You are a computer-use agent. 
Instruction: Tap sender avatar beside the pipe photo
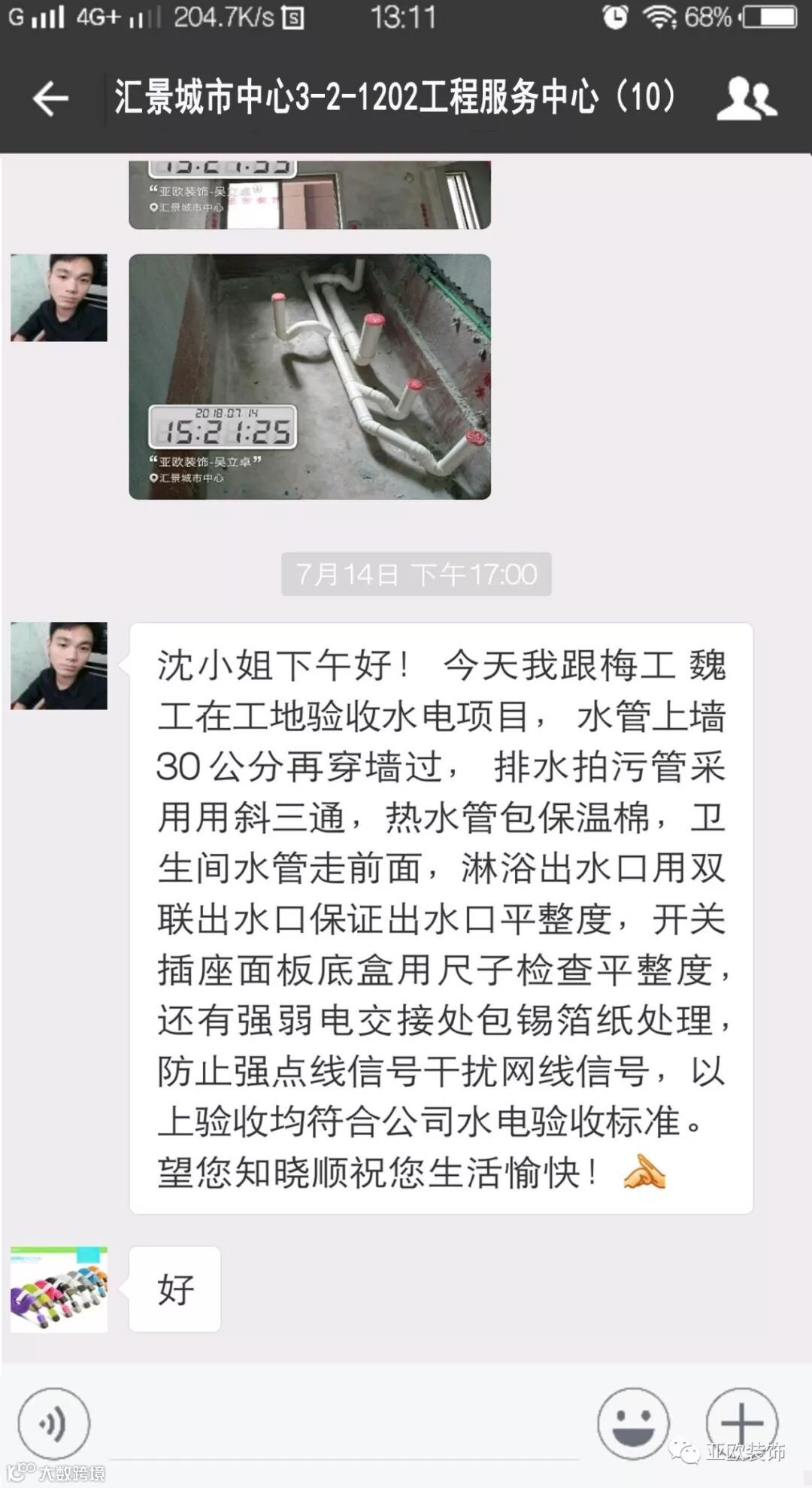tap(59, 298)
